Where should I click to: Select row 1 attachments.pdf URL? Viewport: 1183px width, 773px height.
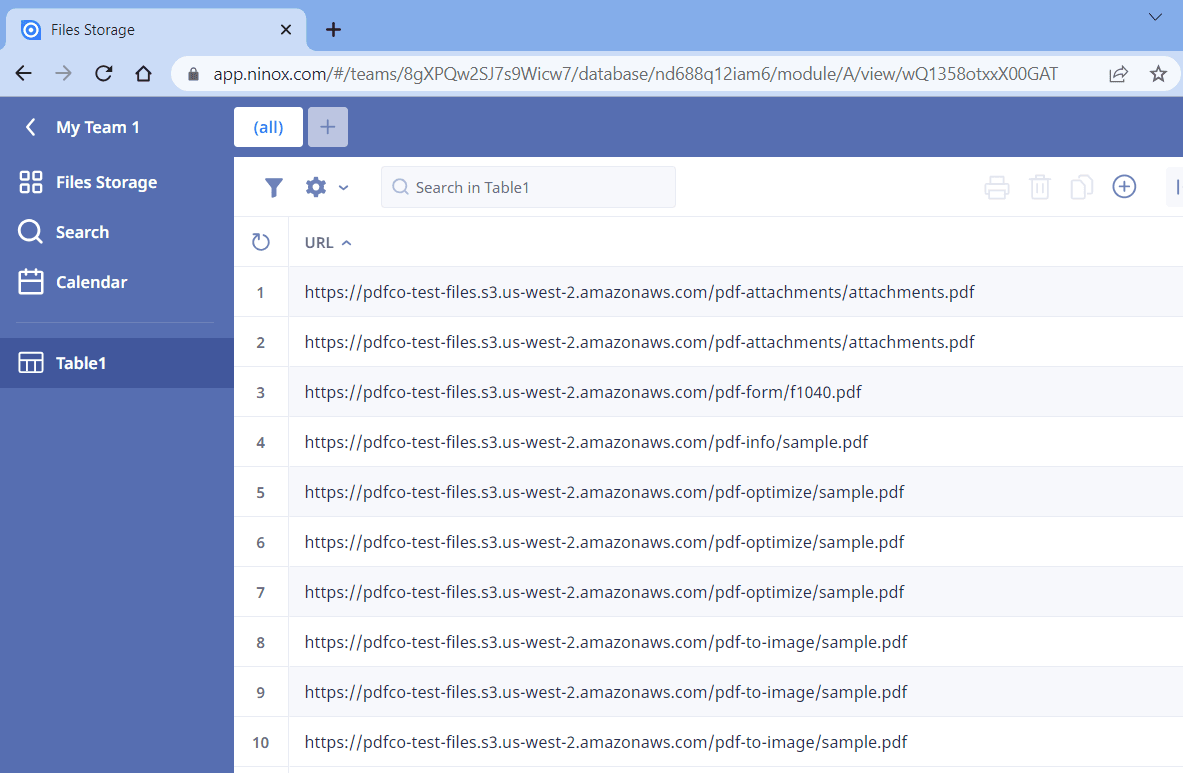click(x=639, y=292)
